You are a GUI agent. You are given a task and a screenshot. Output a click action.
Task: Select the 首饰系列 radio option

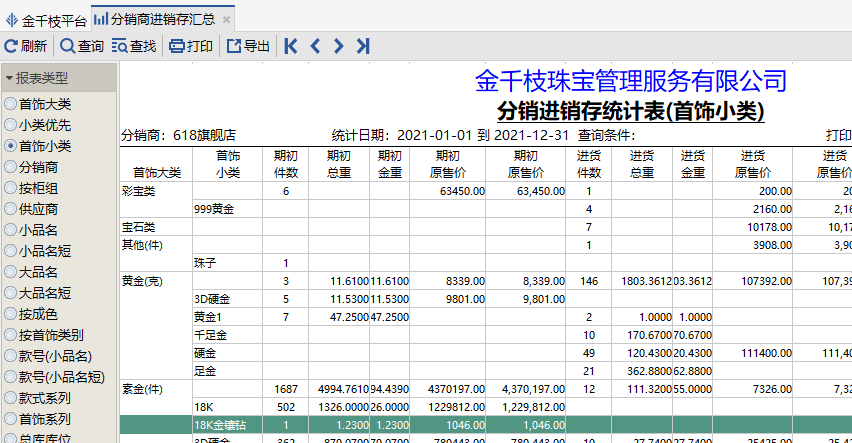(10, 419)
